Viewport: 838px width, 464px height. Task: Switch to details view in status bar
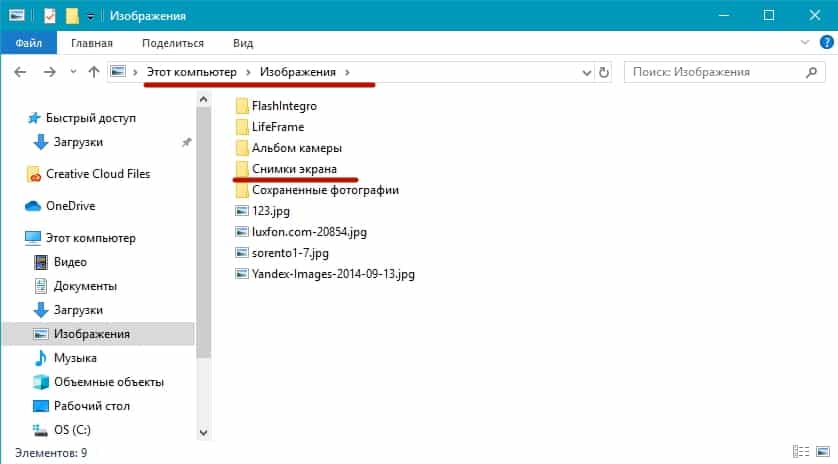point(799,453)
